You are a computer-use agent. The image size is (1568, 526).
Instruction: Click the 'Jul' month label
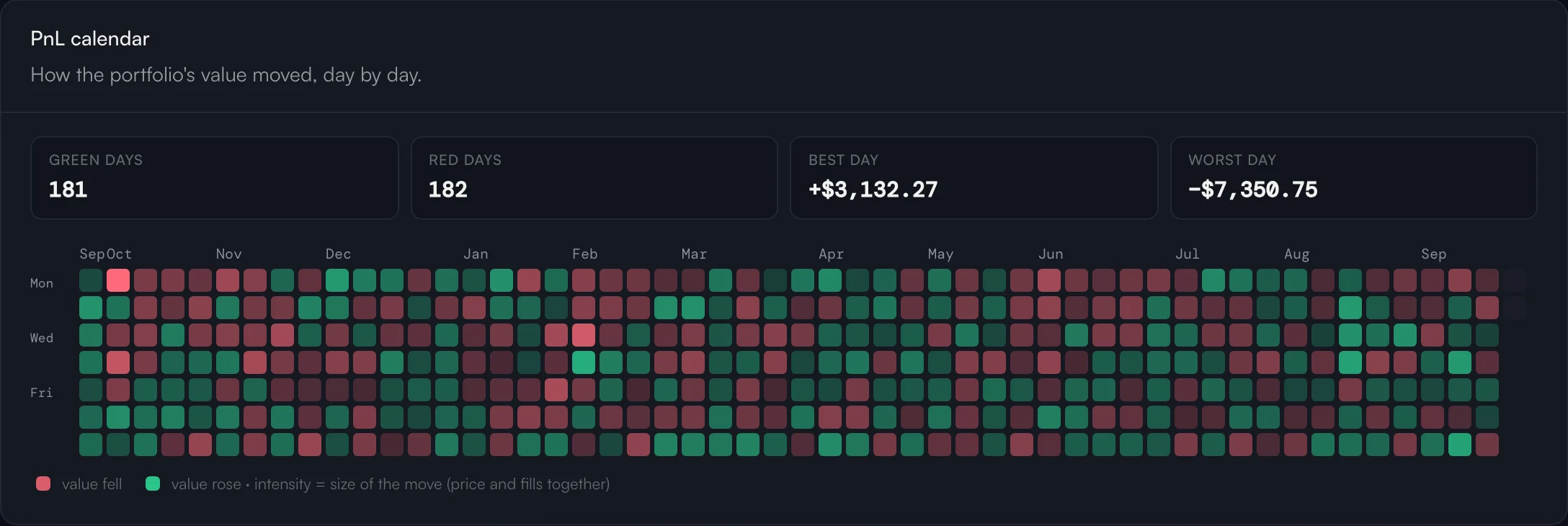click(x=1188, y=254)
